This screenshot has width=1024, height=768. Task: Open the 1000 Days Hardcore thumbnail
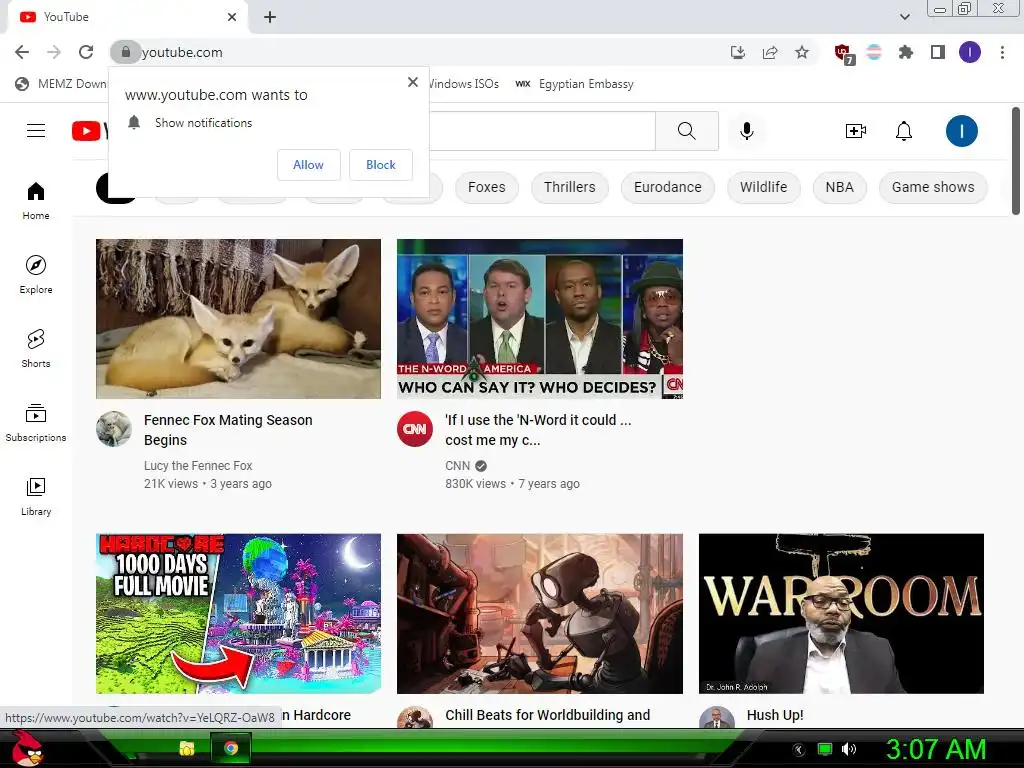point(238,613)
